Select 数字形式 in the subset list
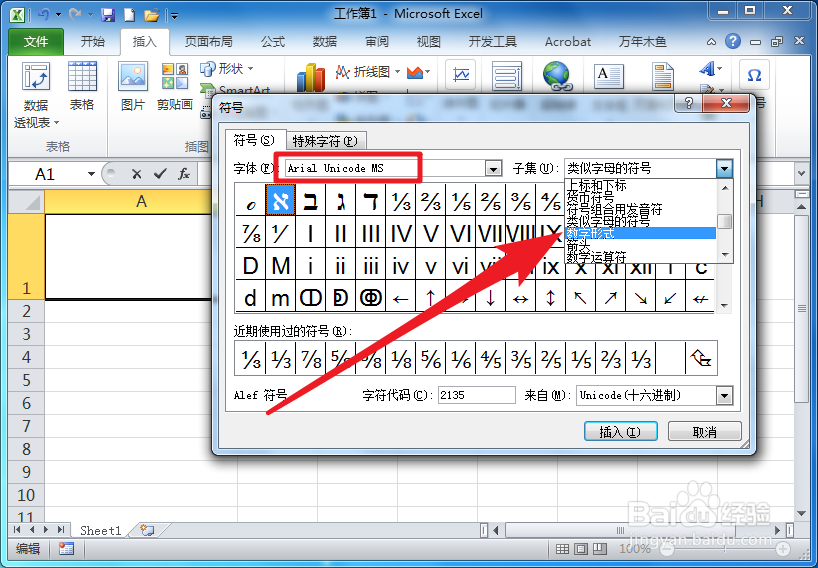This screenshot has width=818, height=568. [x=640, y=233]
